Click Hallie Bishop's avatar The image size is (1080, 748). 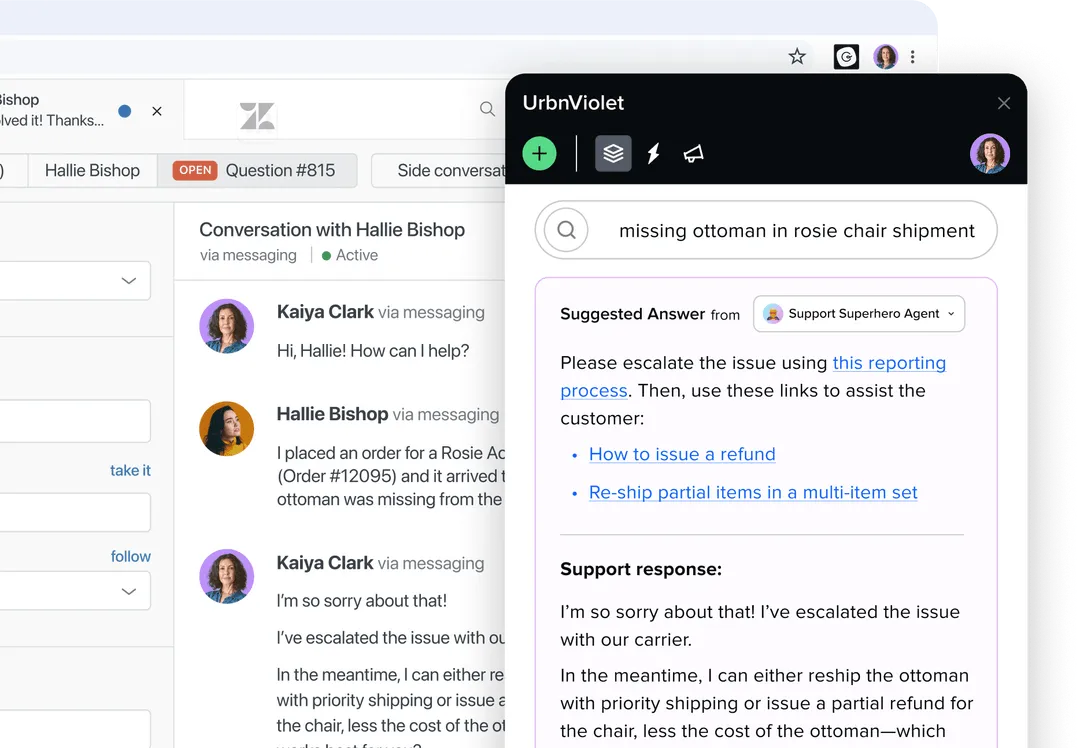(x=227, y=428)
